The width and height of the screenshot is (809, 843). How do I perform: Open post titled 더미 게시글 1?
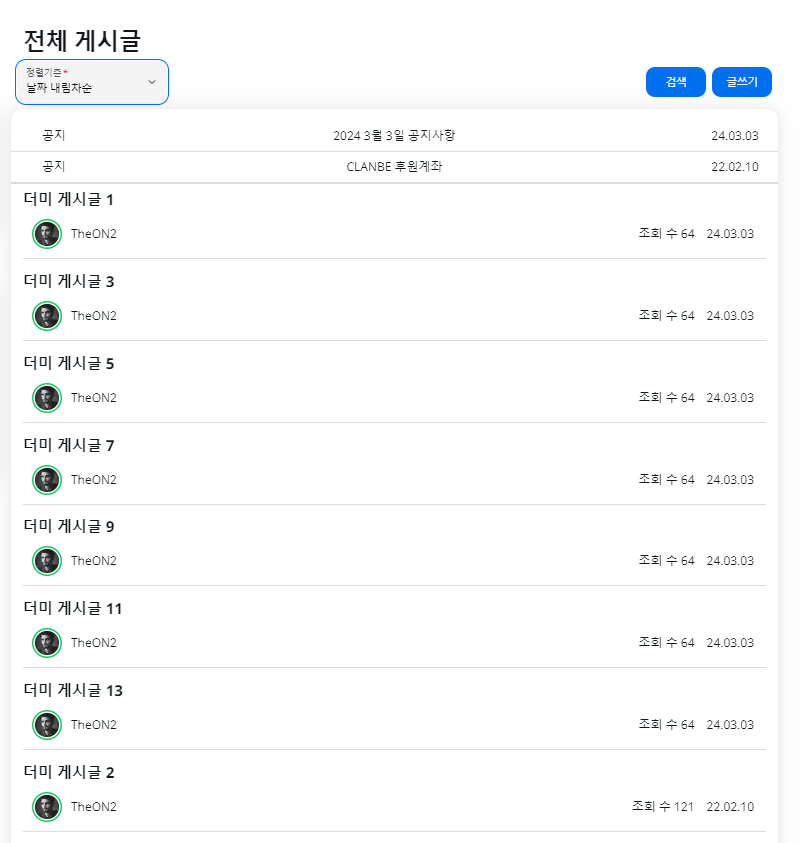pos(69,199)
